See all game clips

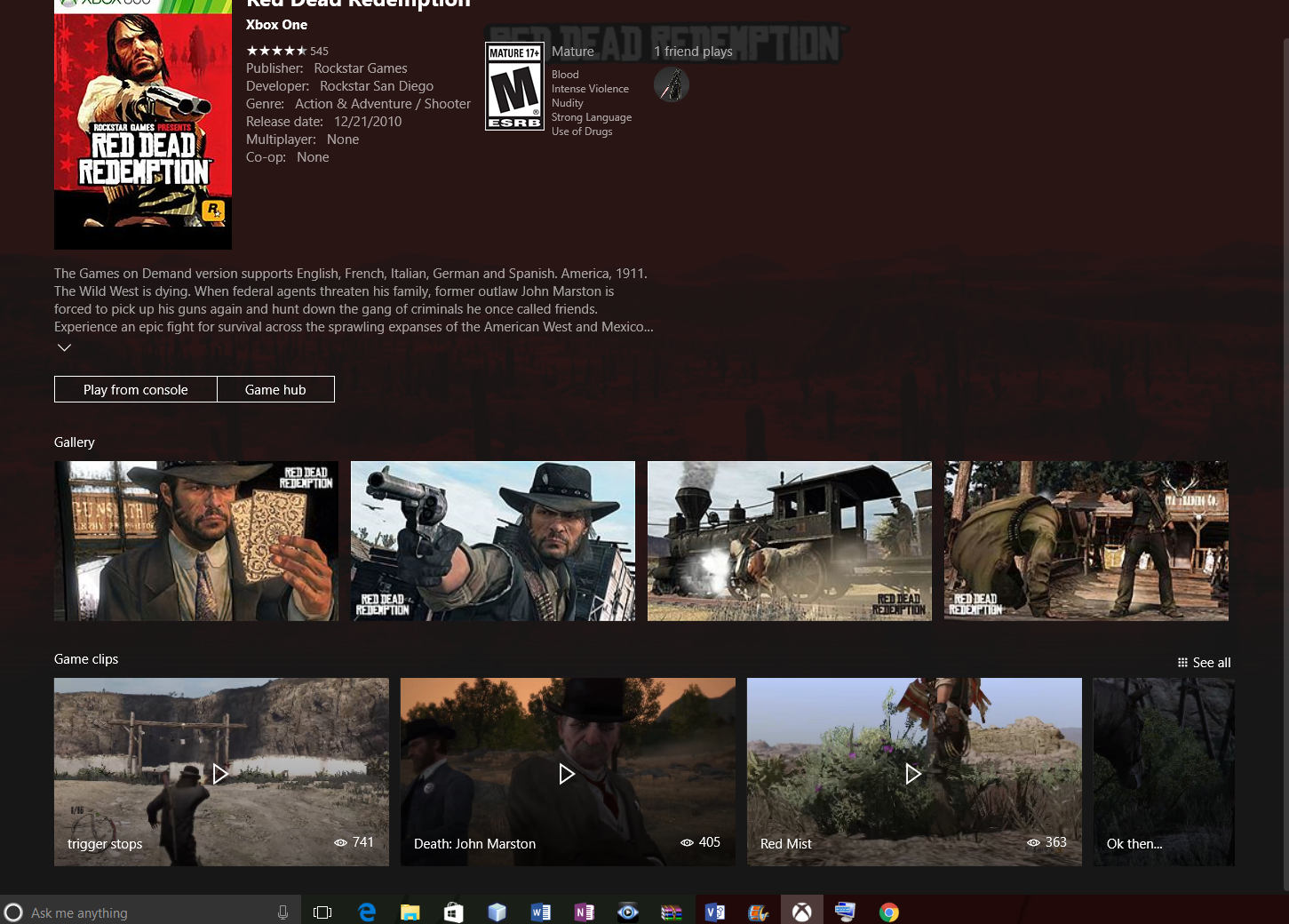click(x=1204, y=663)
